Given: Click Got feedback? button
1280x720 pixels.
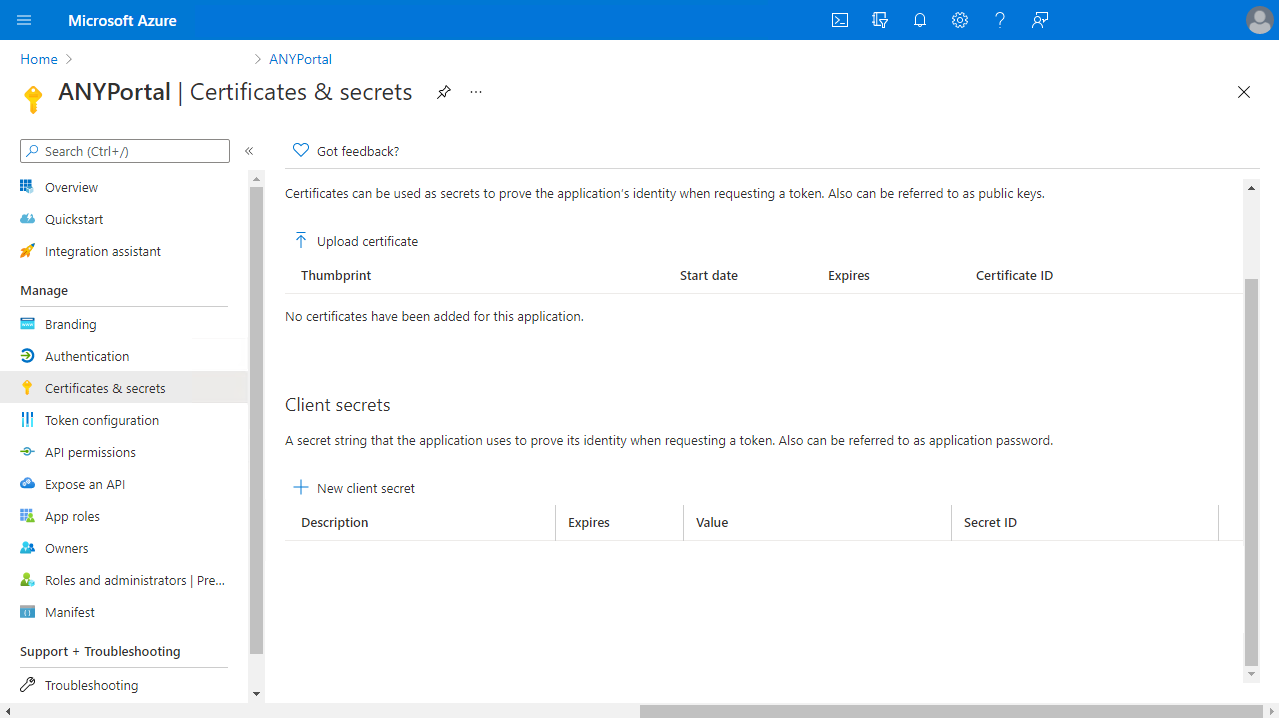Looking at the screenshot, I should tap(346, 151).
